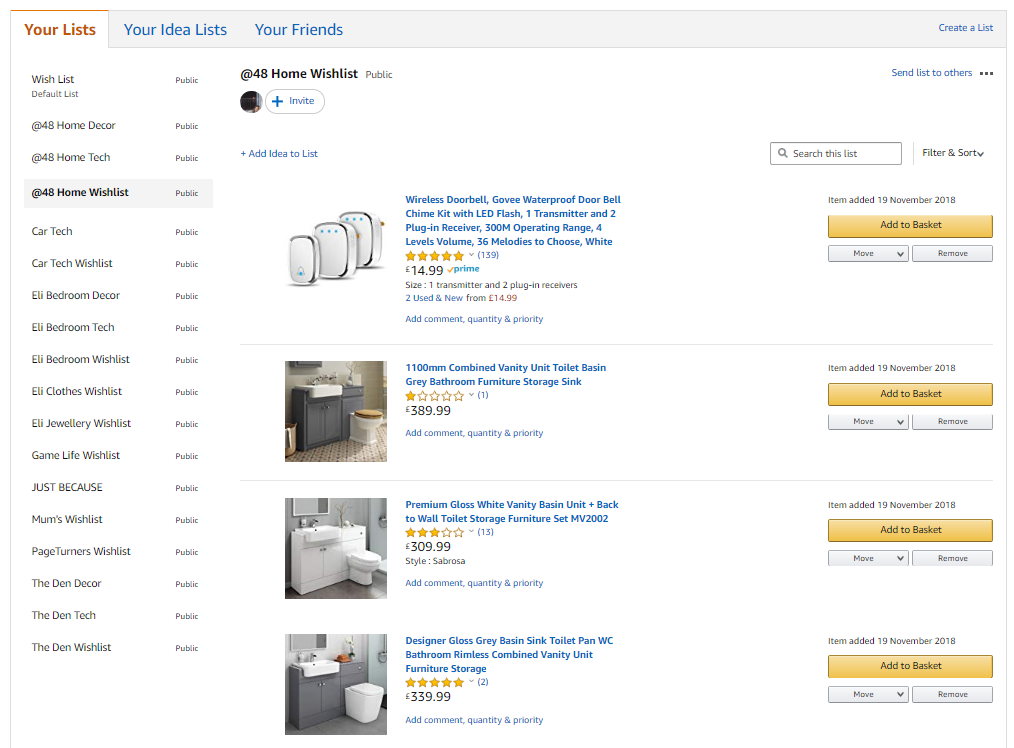Add the wireless doorbell to basket
The image size is (1014, 748).
coord(910,225)
